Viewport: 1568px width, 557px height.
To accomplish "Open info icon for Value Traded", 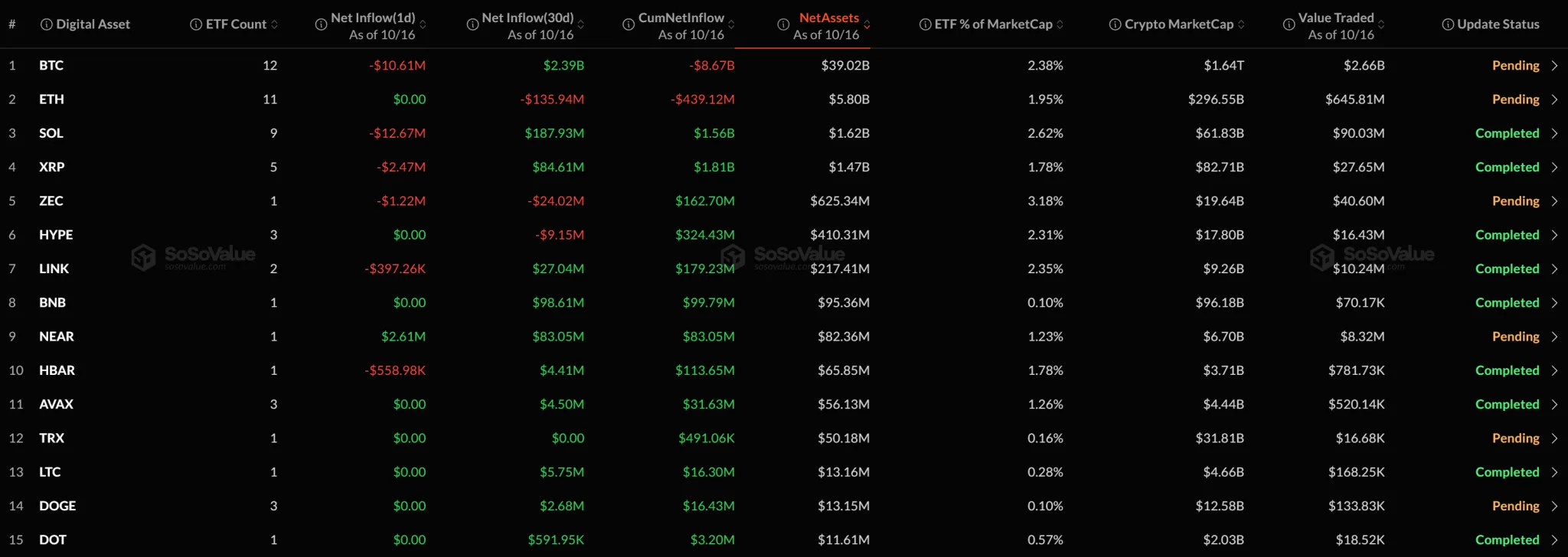I will tap(1289, 24).
